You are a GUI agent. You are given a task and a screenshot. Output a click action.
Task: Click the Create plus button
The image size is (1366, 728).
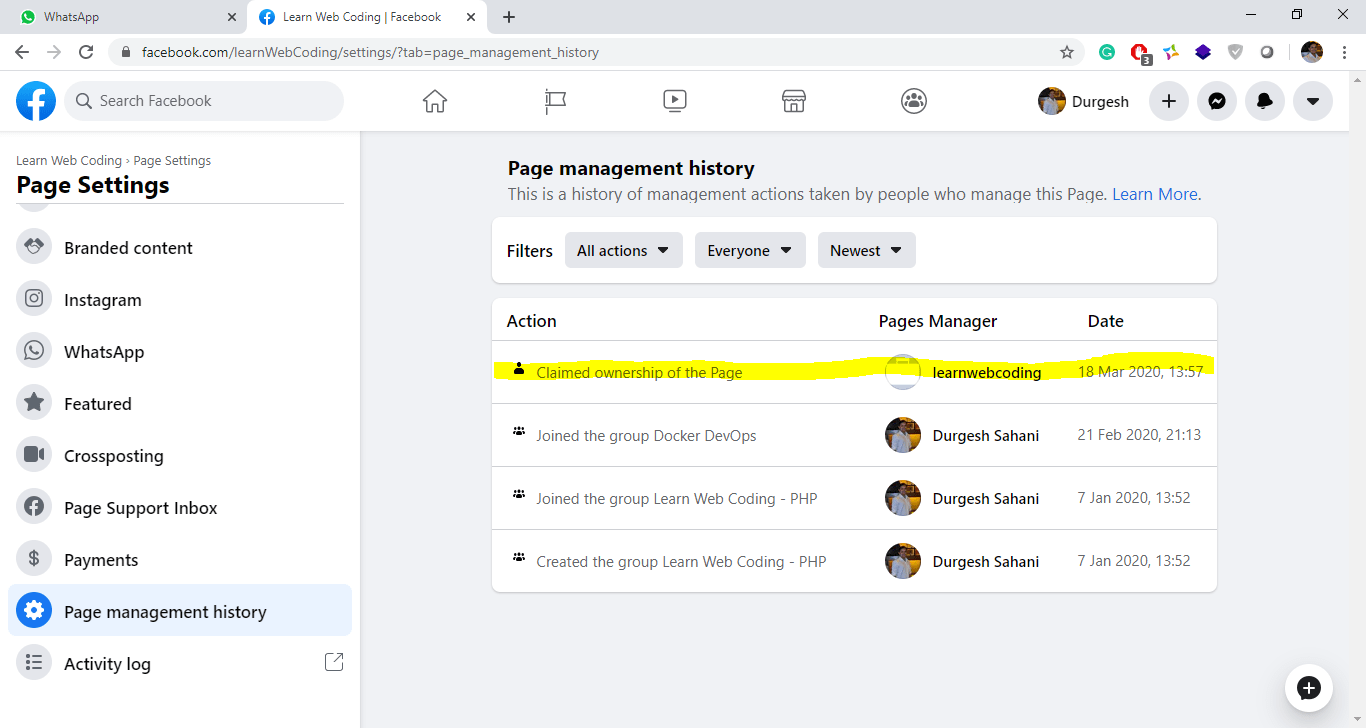click(1169, 101)
